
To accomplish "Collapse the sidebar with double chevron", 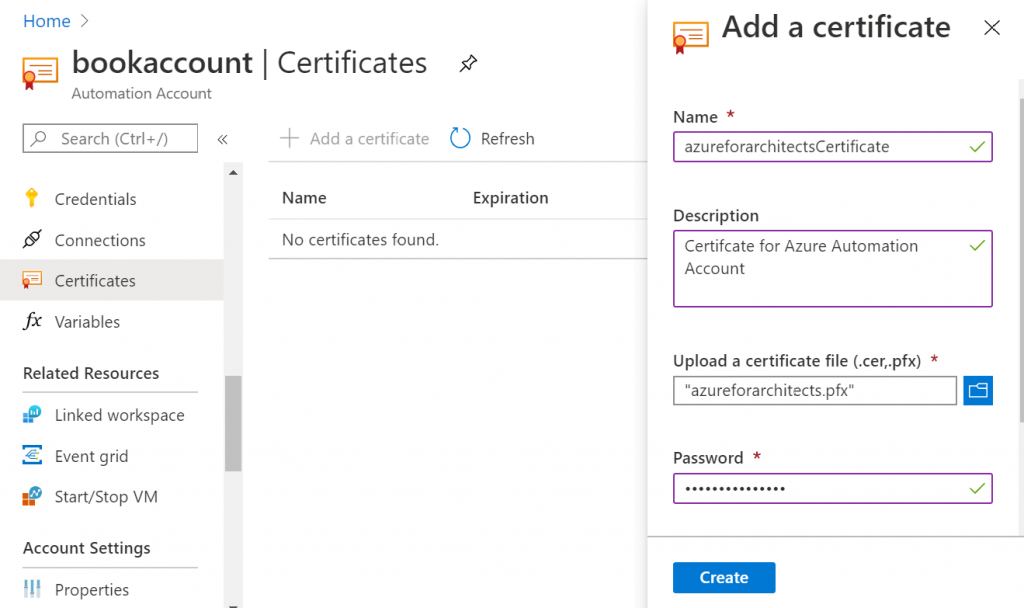I will point(222,139).
